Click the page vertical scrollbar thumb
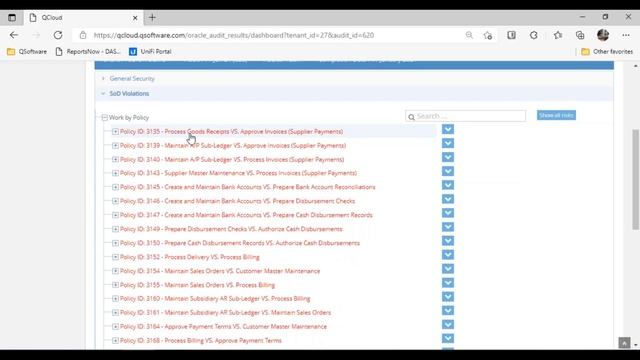 (636, 180)
